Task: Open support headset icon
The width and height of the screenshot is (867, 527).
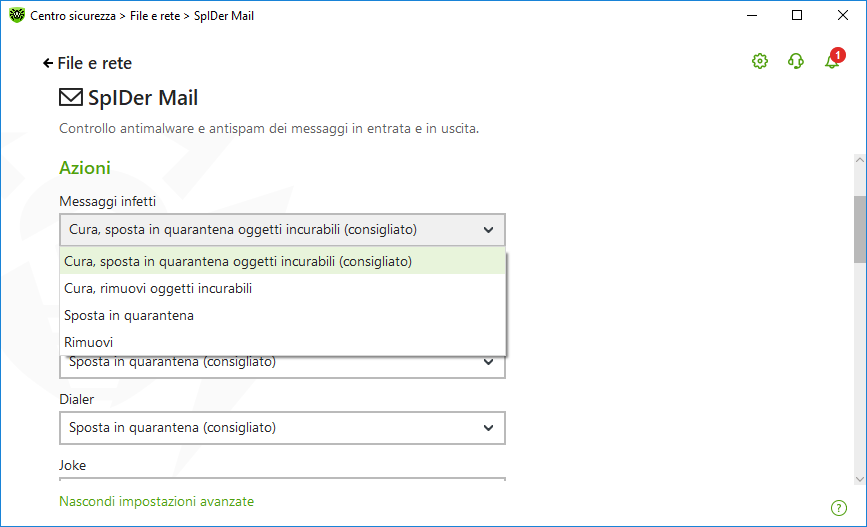Action: click(796, 62)
